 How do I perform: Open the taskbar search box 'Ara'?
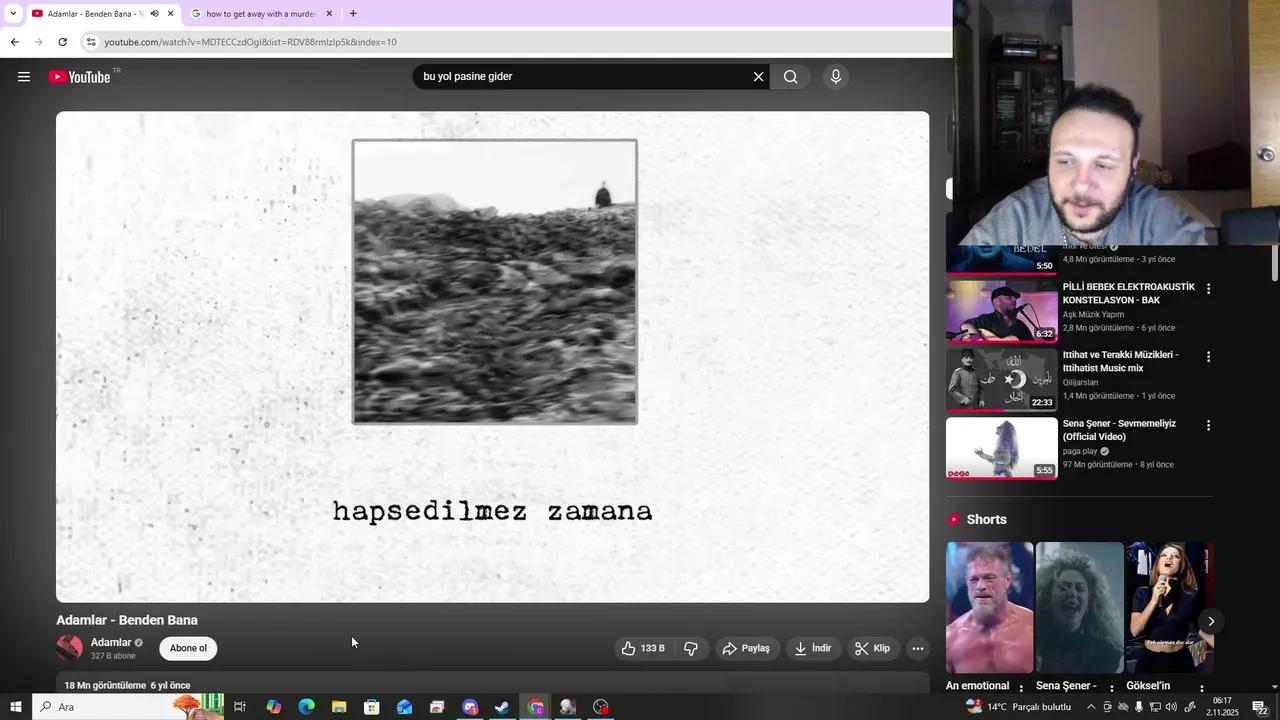pos(128,707)
